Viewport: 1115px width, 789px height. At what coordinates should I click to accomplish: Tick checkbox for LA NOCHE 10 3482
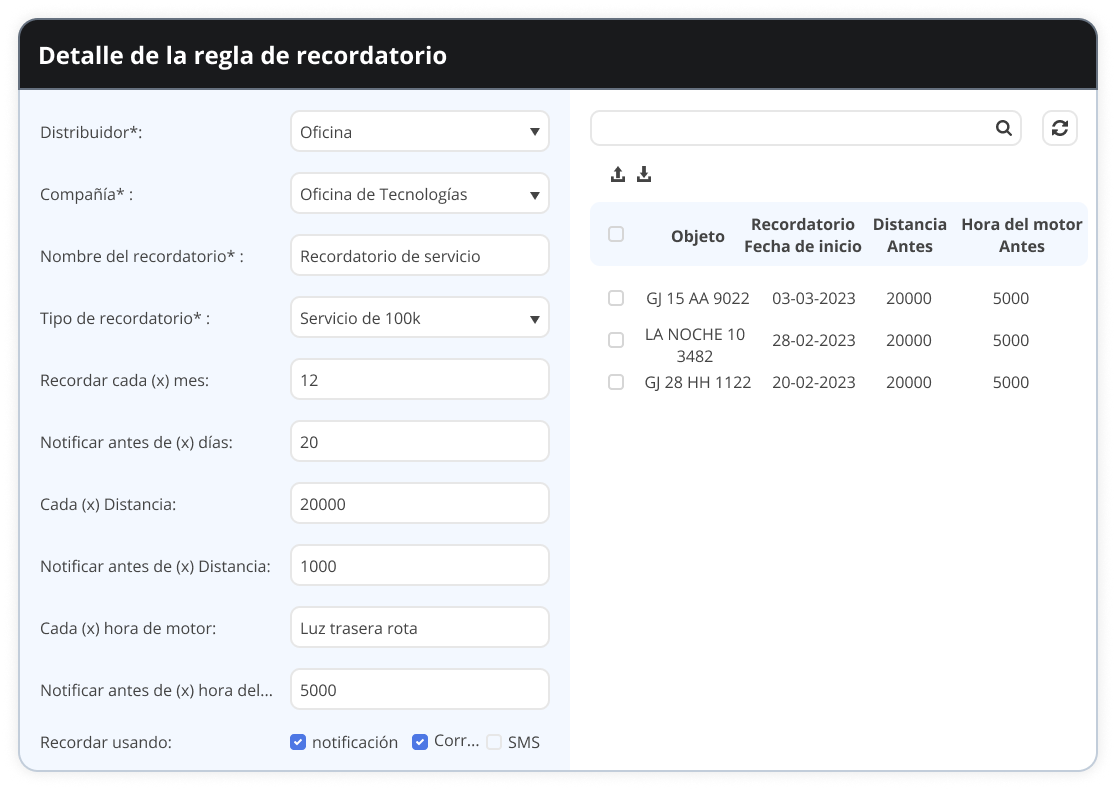coord(616,340)
